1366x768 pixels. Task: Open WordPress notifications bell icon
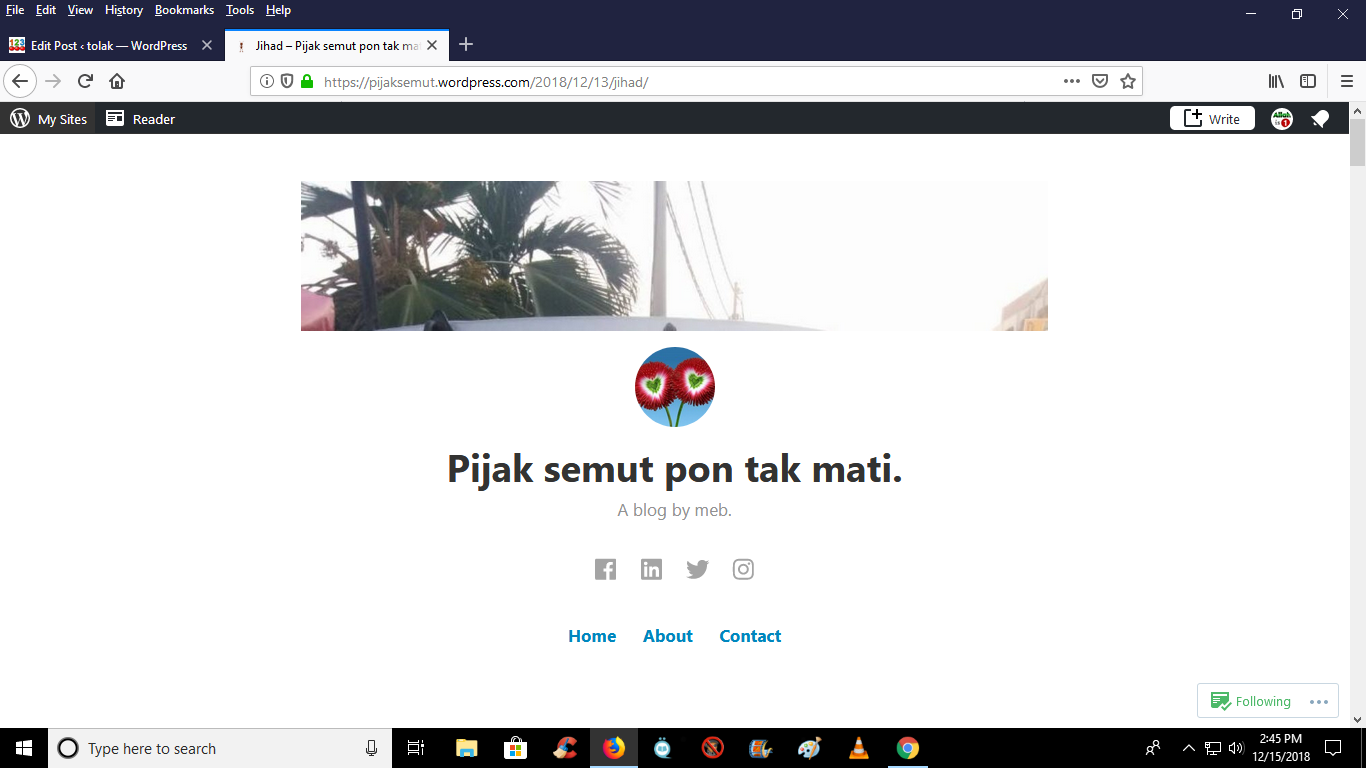click(x=1320, y=119)
